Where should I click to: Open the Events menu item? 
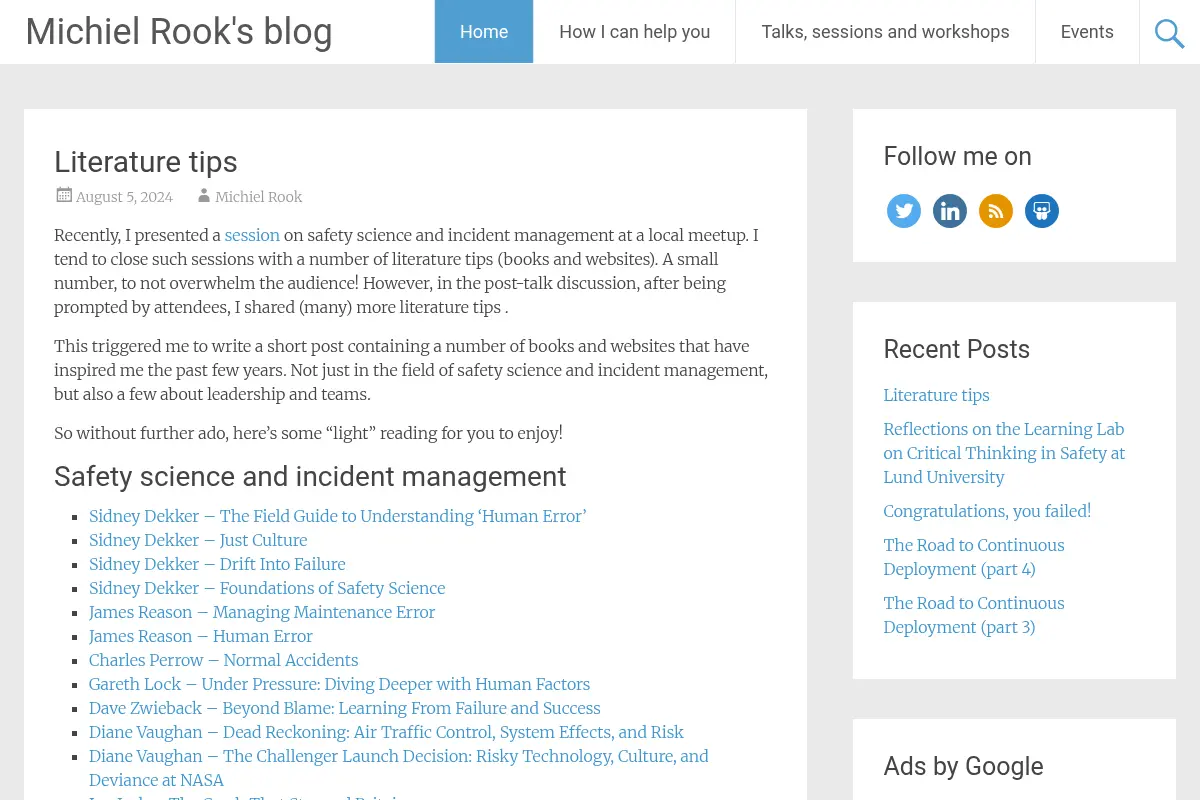click(x=1087, y=32)
